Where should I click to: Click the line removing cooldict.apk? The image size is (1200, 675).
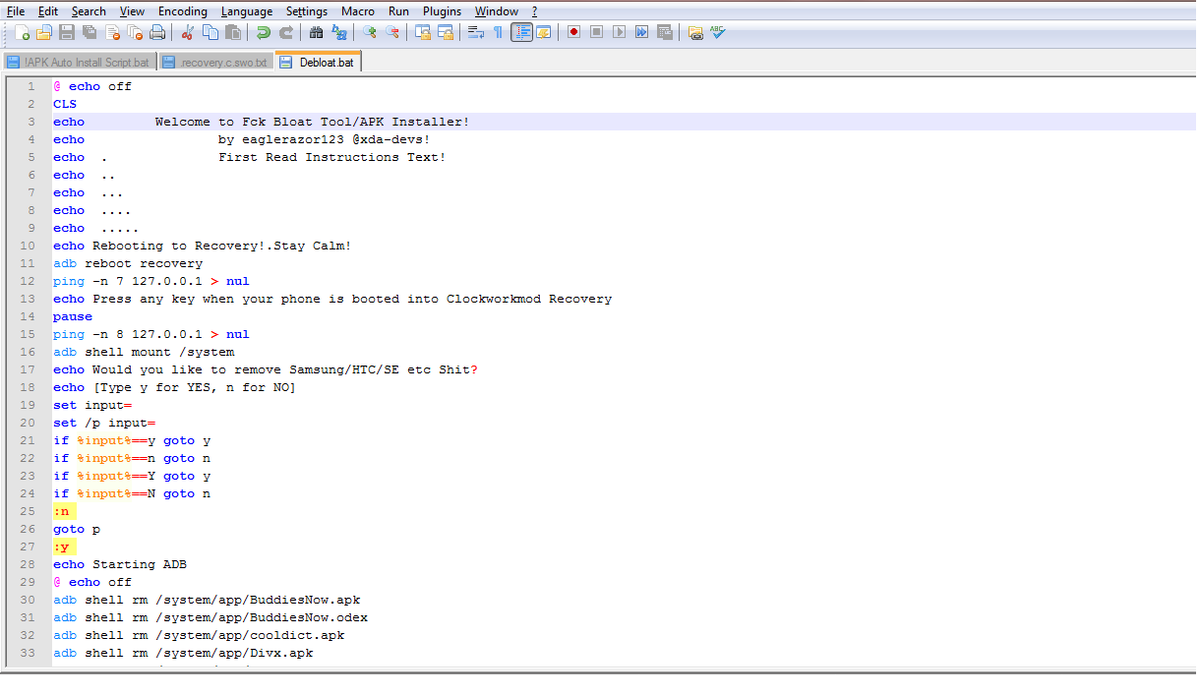pyautogui.click(x=199, y=635)
